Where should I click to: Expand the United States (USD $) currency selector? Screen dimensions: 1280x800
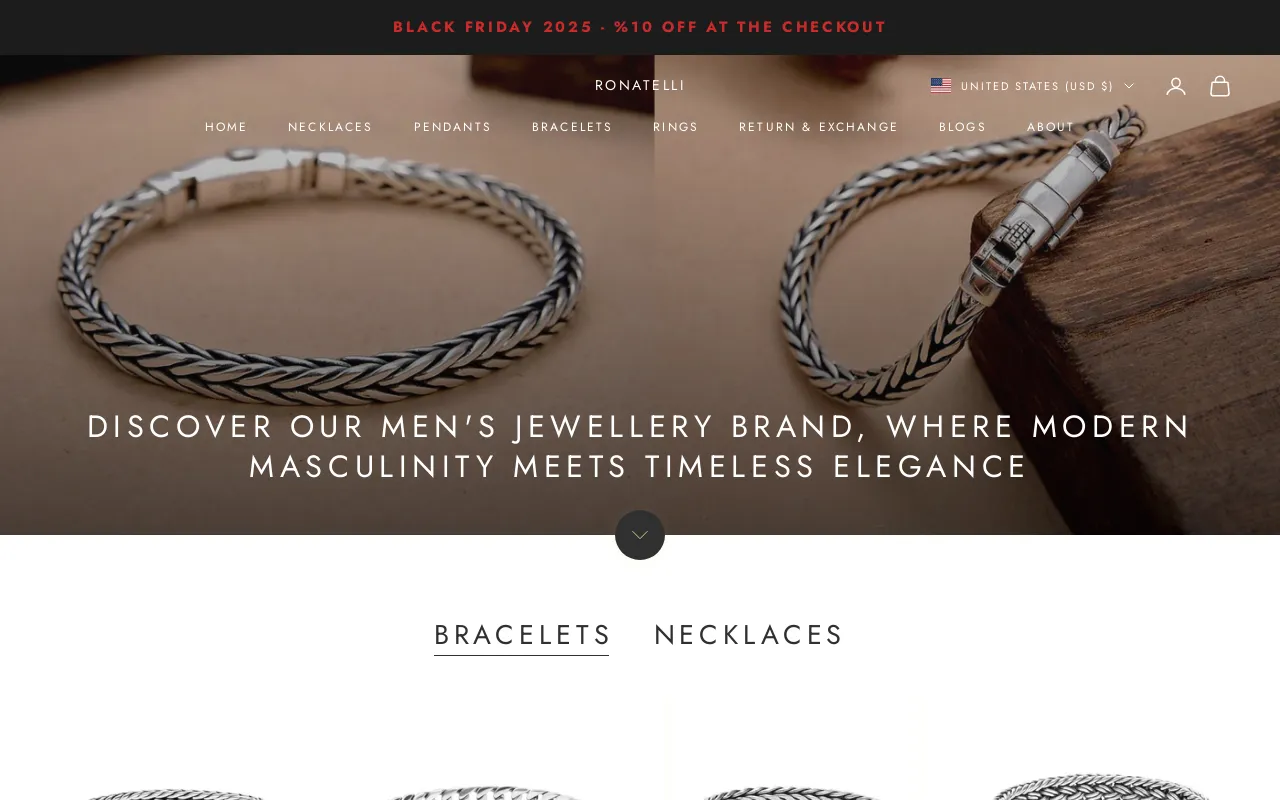1033,86
